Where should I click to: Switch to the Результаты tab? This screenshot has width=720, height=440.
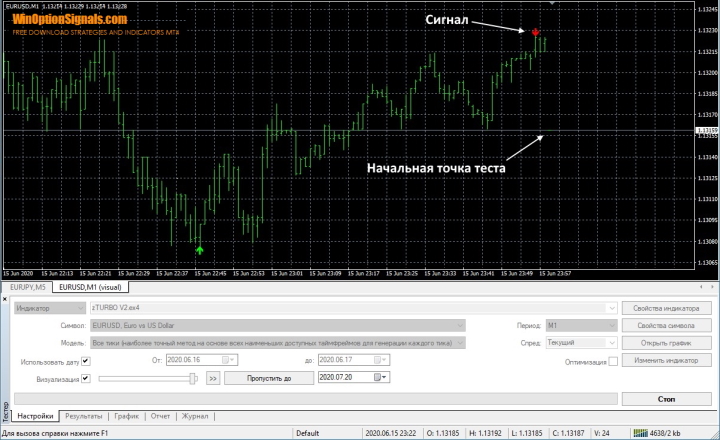pyautogui.click(x=85, y=415)
